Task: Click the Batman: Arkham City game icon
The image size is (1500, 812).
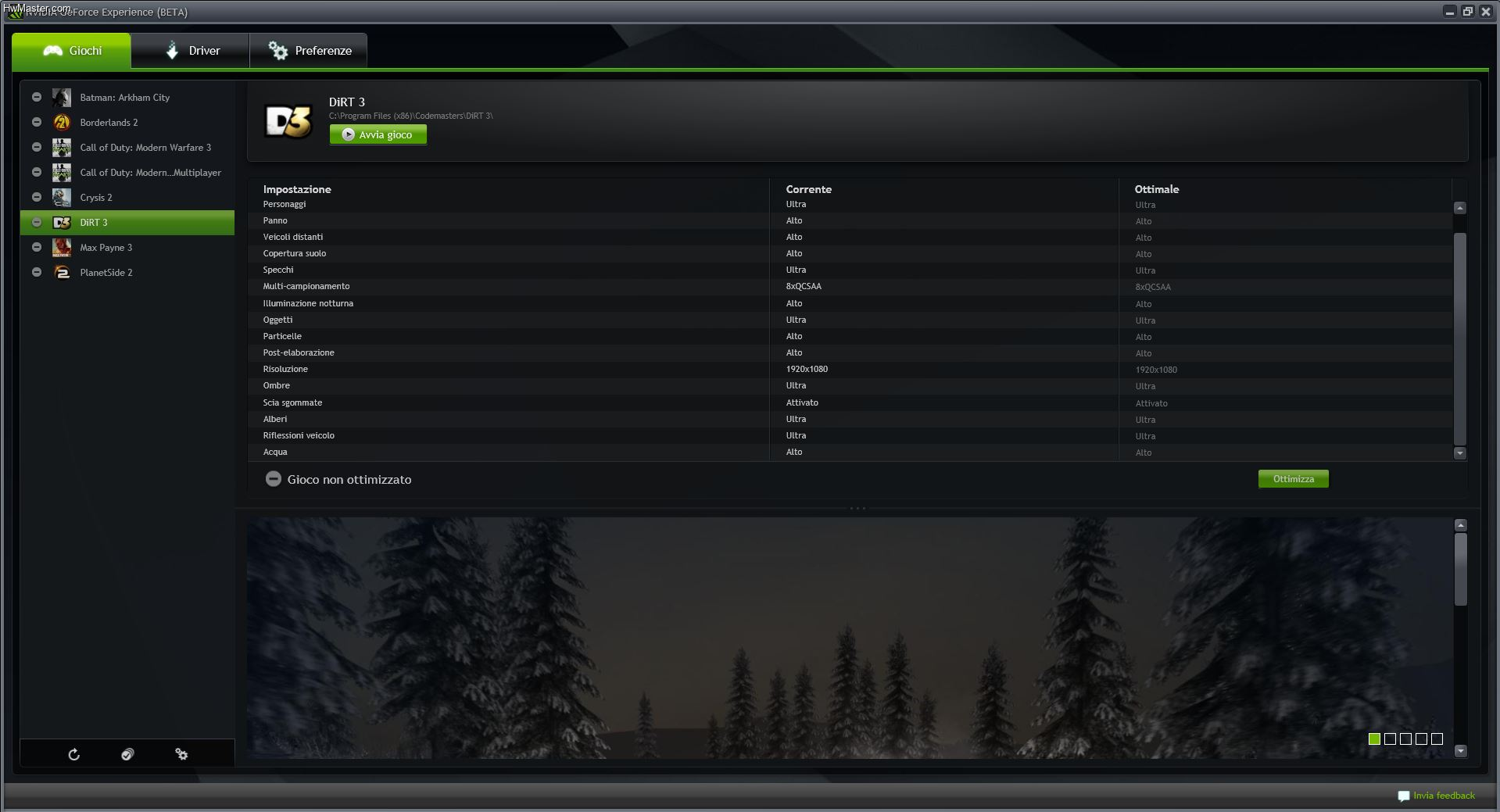Action: click(62, 98)
